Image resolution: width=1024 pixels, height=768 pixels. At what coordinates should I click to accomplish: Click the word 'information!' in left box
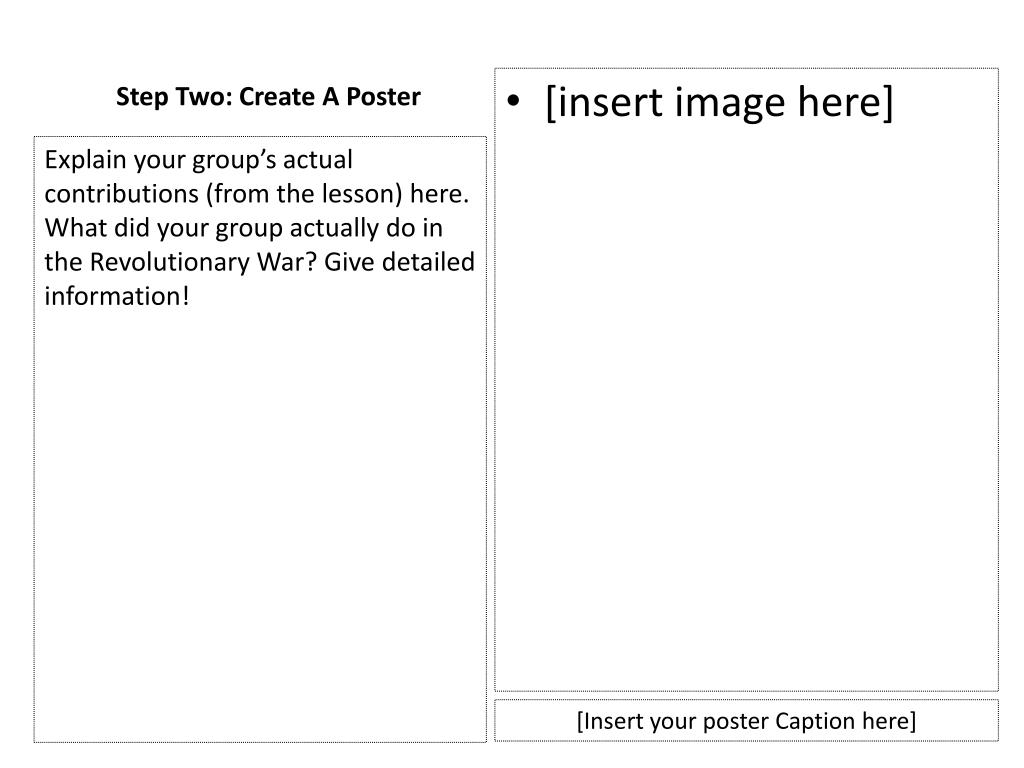[x=117, y=296]
